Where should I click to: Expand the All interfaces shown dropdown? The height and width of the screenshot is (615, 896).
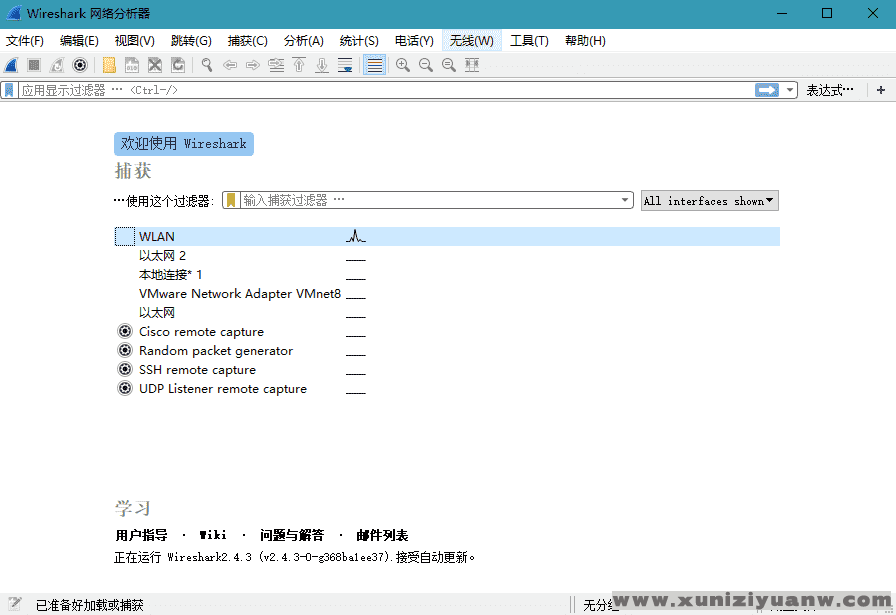coord(709,201)
